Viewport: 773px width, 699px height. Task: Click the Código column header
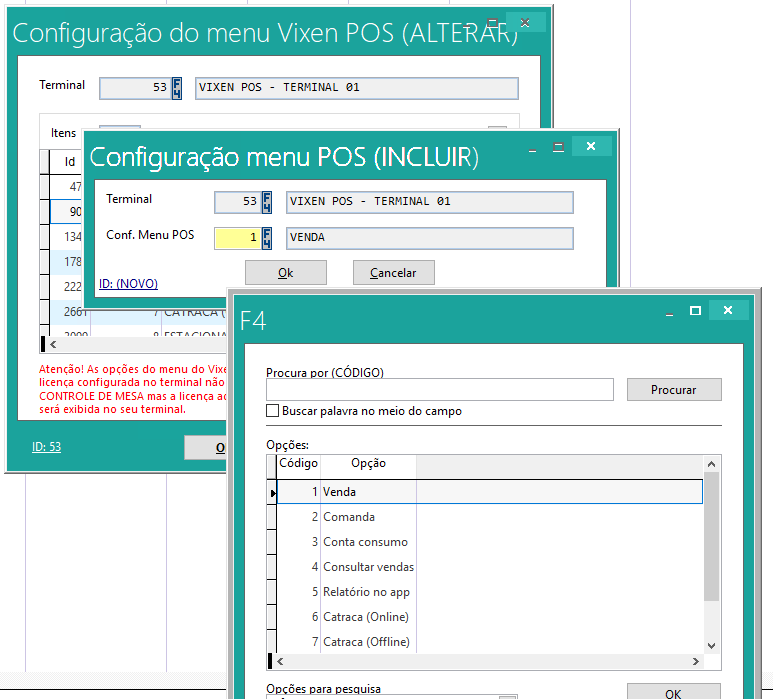tap(298, 463)
